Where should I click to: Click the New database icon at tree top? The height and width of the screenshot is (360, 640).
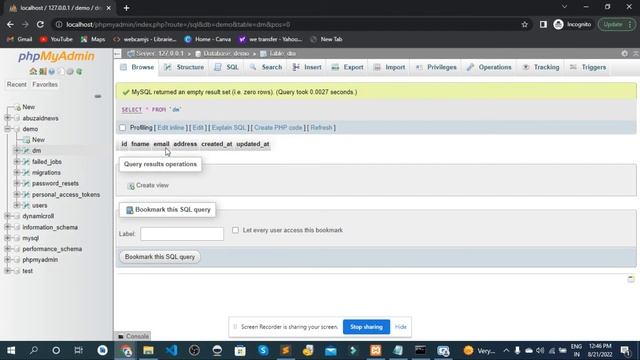point(17,107)
